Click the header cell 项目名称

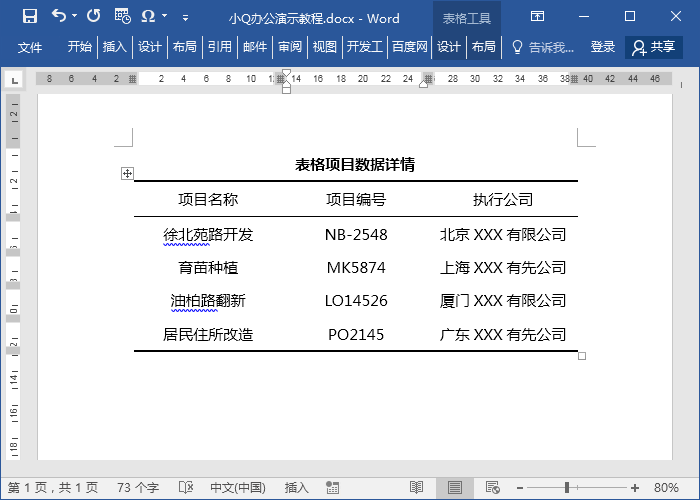(208, 199)
